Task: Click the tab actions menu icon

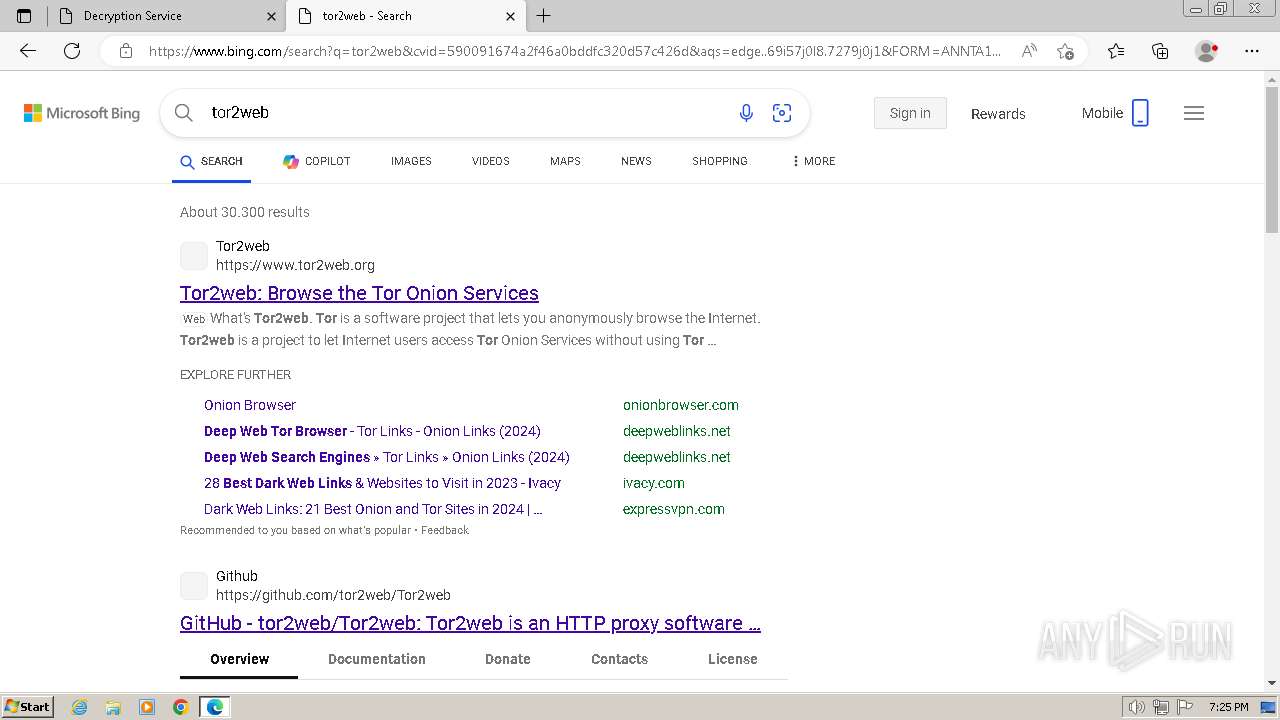Action: [x=24, y=16]
